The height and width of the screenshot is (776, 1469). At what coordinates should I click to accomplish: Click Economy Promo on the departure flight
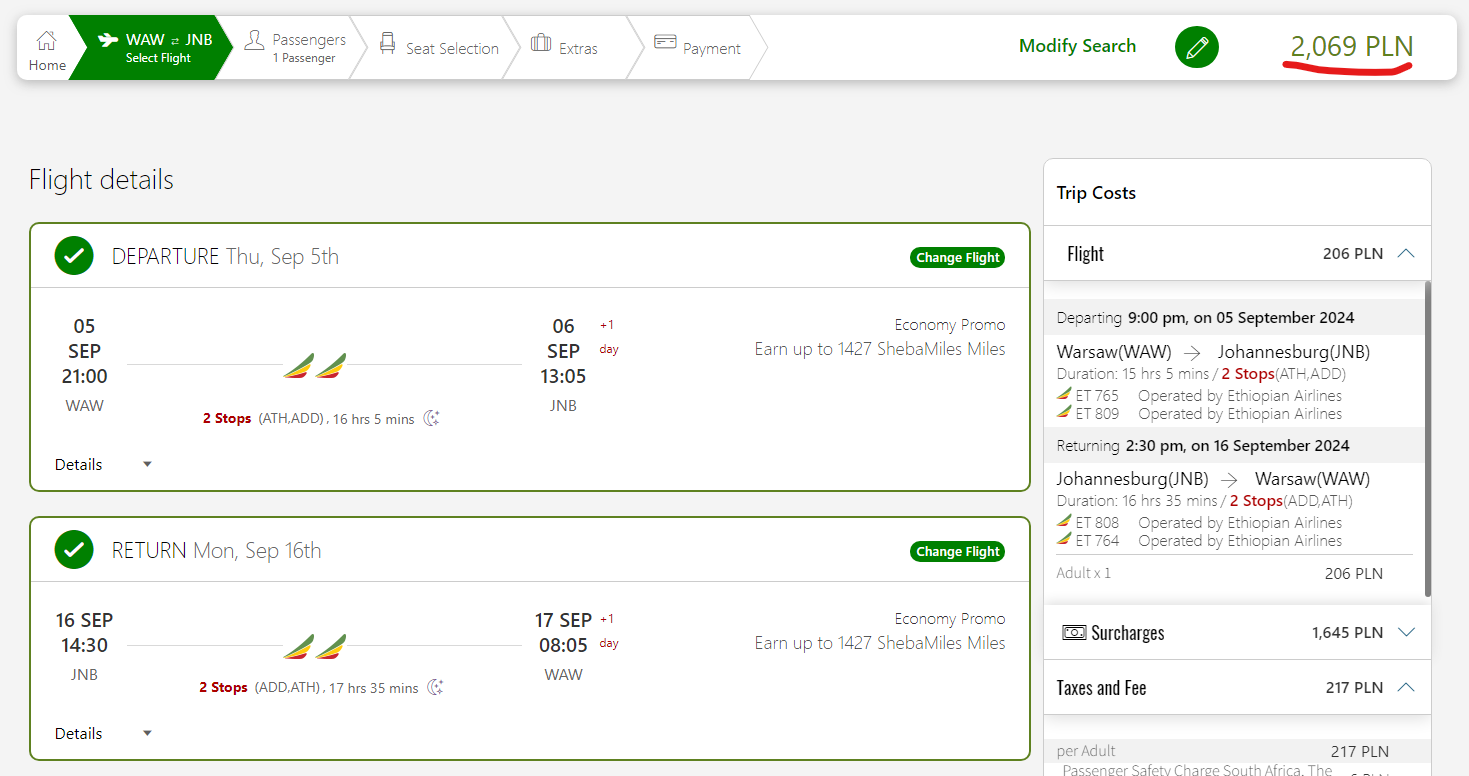pyautogui.click(x=950, y=324)
